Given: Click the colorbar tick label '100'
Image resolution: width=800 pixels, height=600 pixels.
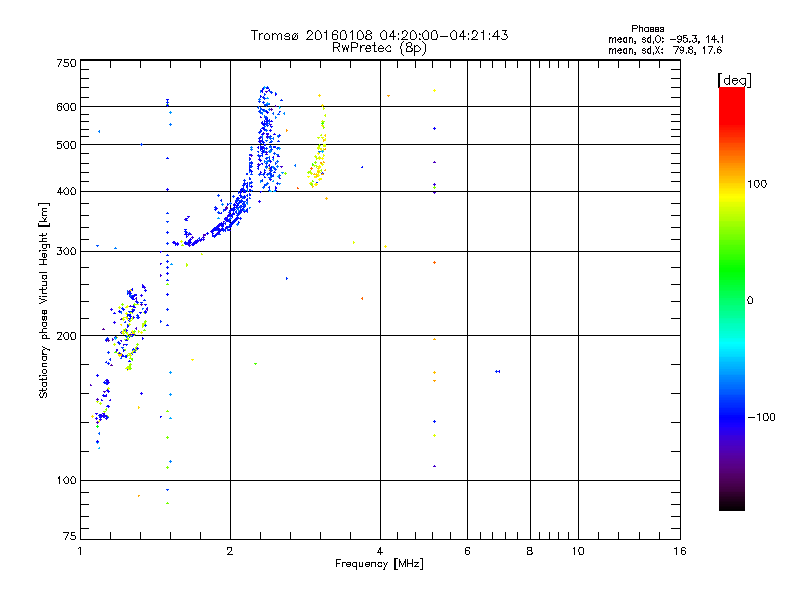Looking at the screenshot, I should (x=757, y=184).
